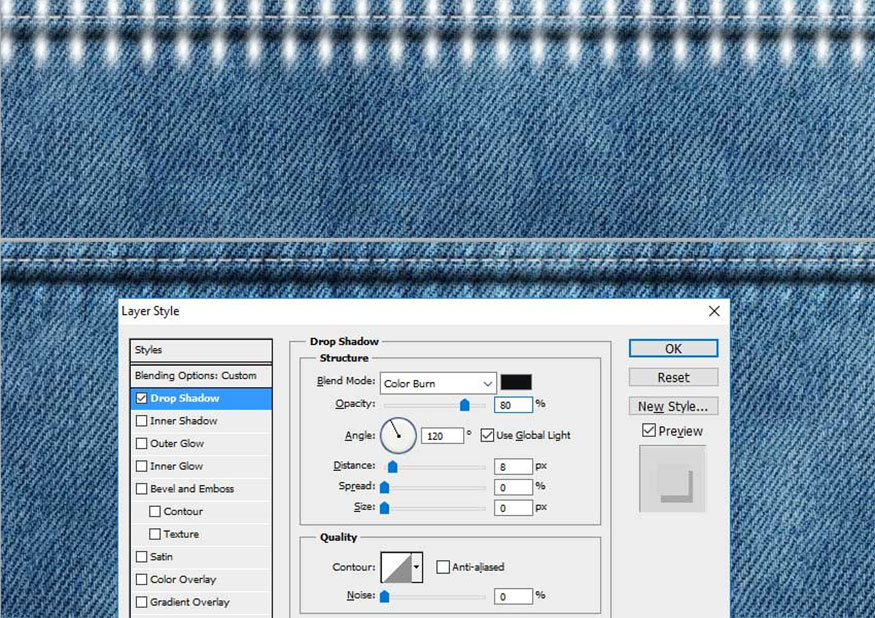Click the Opacity slider handle
This screenshot has height=618, width=875.
click(x=464, y=405)
